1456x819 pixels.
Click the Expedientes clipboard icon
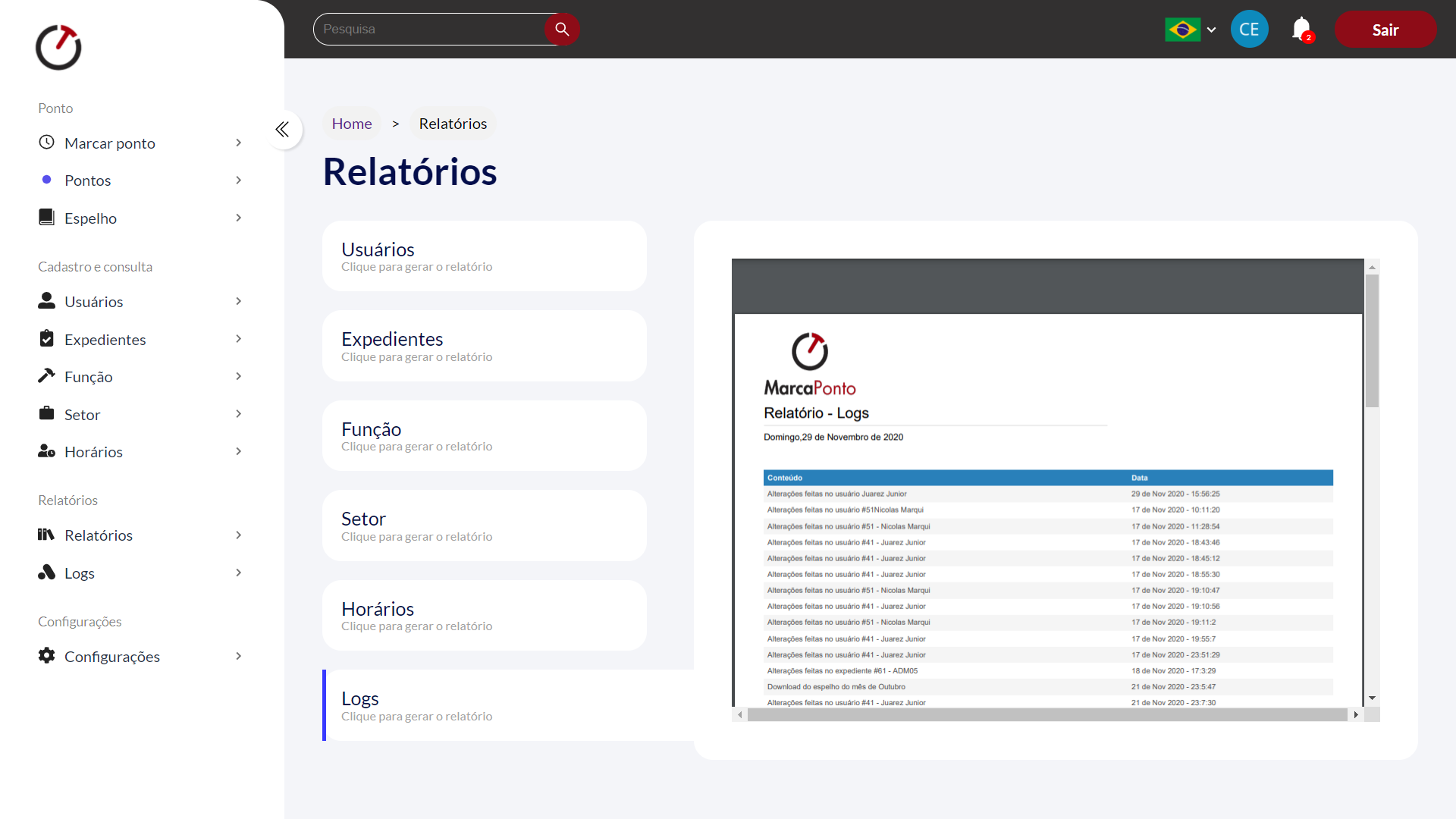point(46,339)
